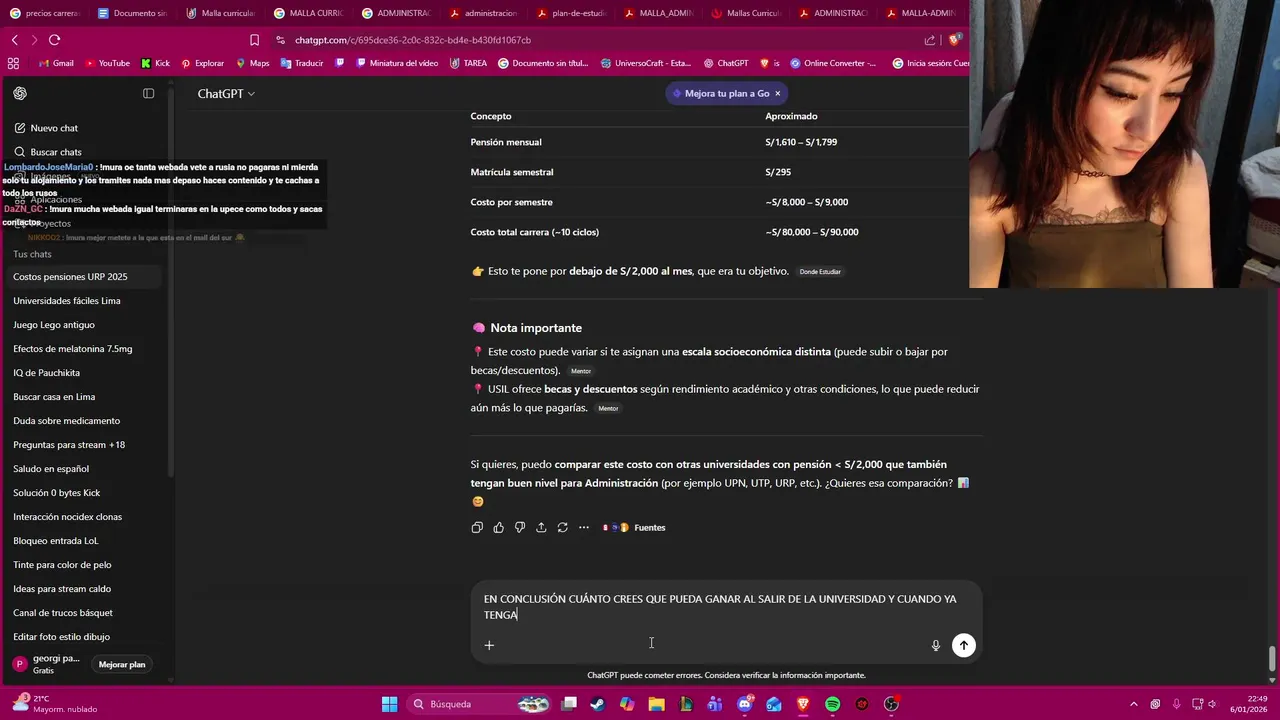Collapse the Tus chats section header
Image resolution: width=1280 pixels, height=720 pixels.
pos(32,254)
